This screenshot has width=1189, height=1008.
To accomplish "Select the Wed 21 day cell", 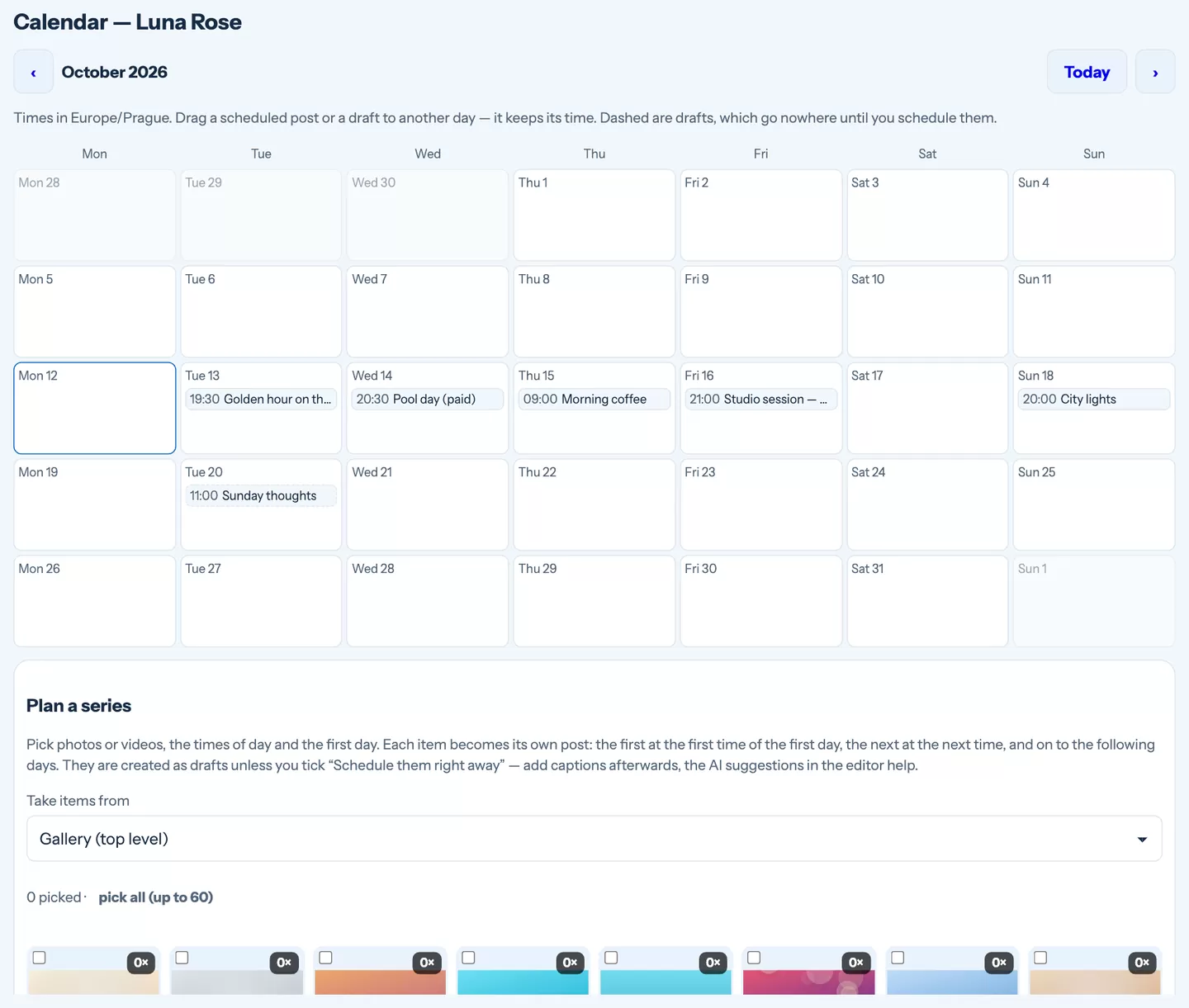I will coord(428,504).
